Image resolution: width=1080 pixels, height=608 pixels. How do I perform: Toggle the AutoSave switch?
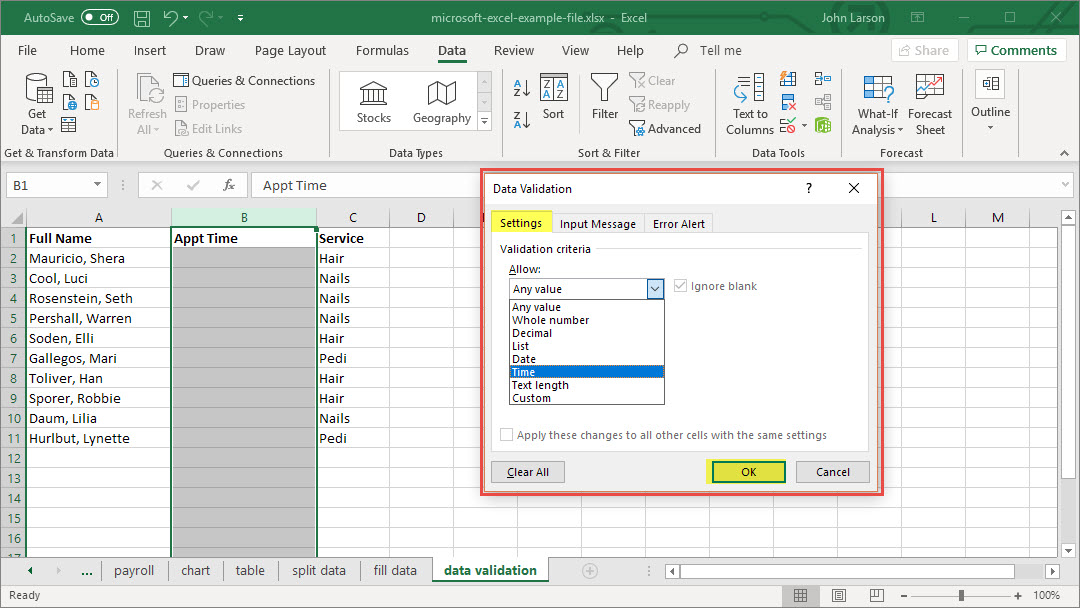point(99,18)
